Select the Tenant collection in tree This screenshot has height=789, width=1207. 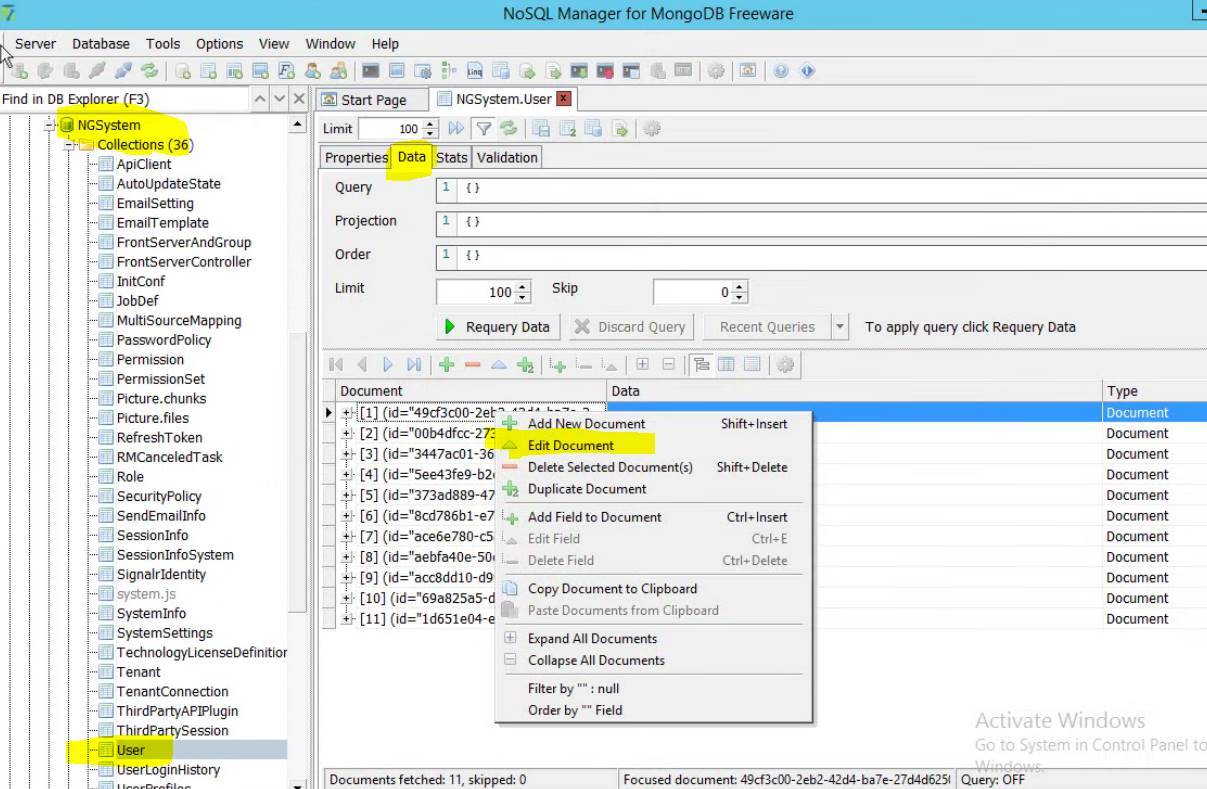pyautogui.click(x=138, y=672)
